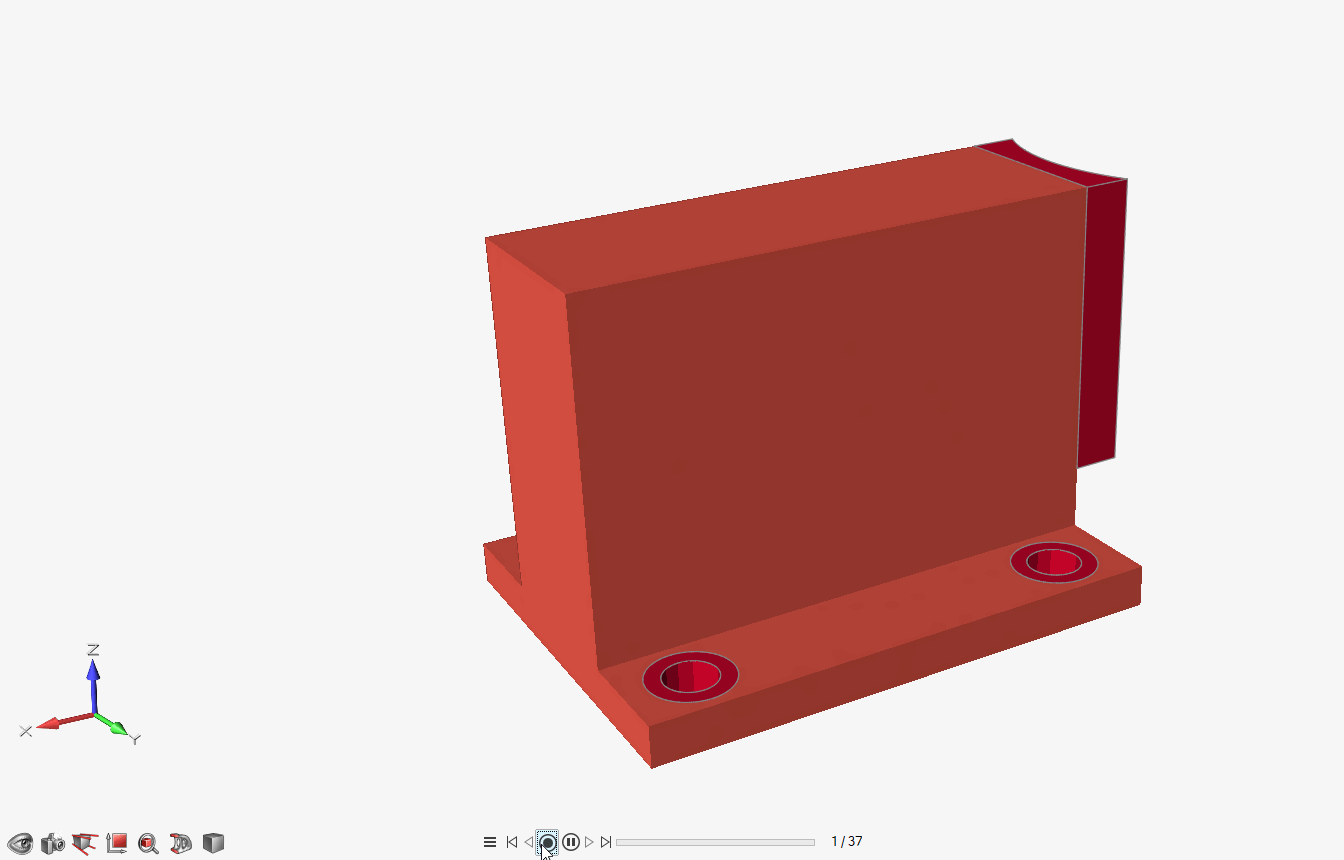Jump to the first animation frame
This screenshot has height=860, width=1344.
pos(511,842)
